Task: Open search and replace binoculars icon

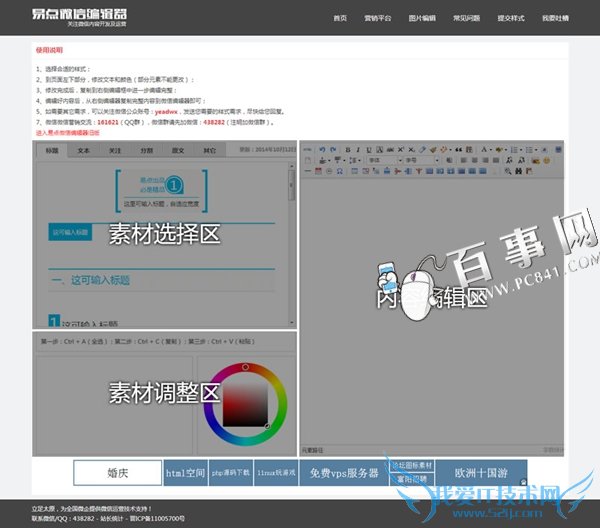Action: click(x=518, y=171)
